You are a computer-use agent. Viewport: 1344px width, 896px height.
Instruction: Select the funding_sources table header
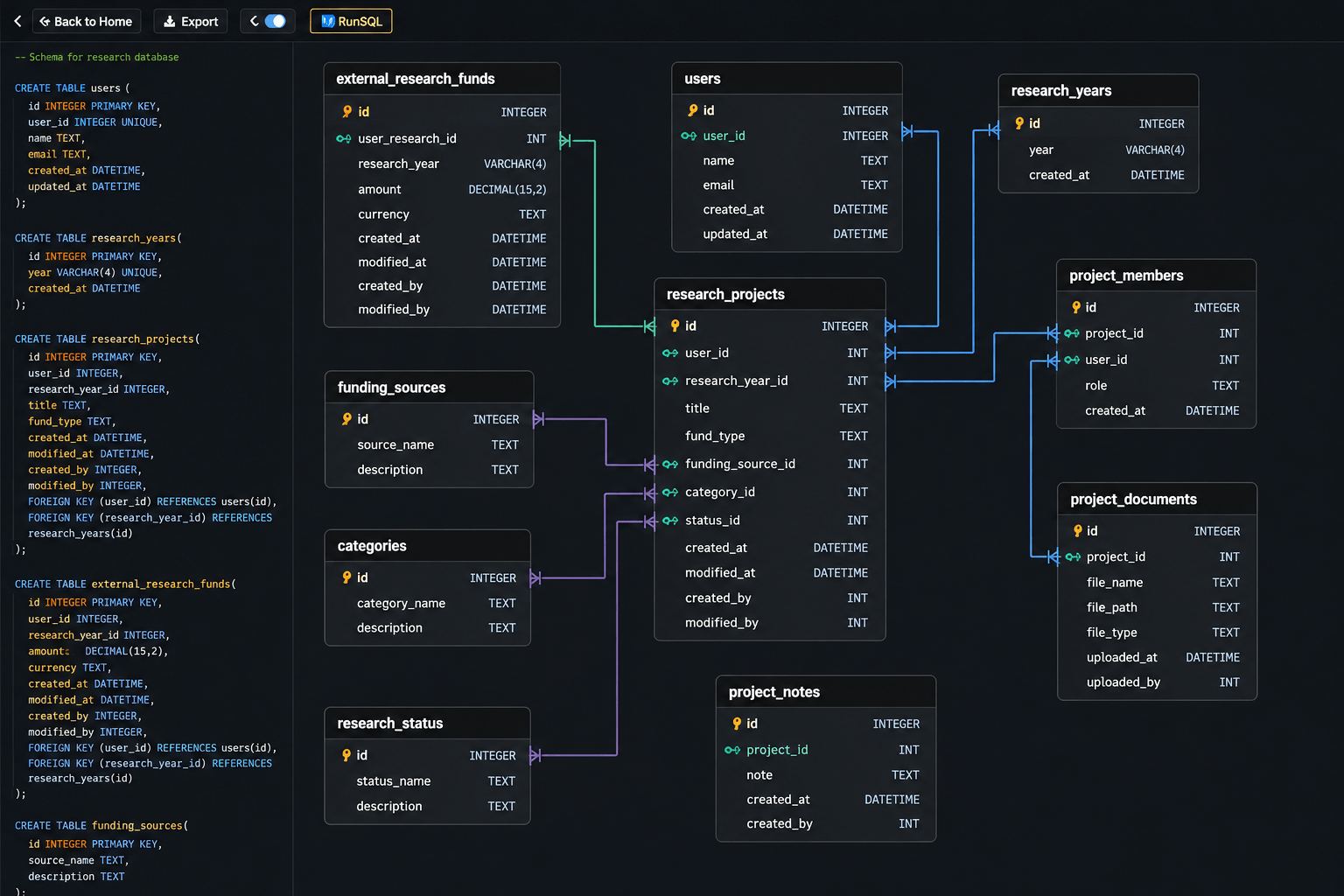(x=429, y=388)
